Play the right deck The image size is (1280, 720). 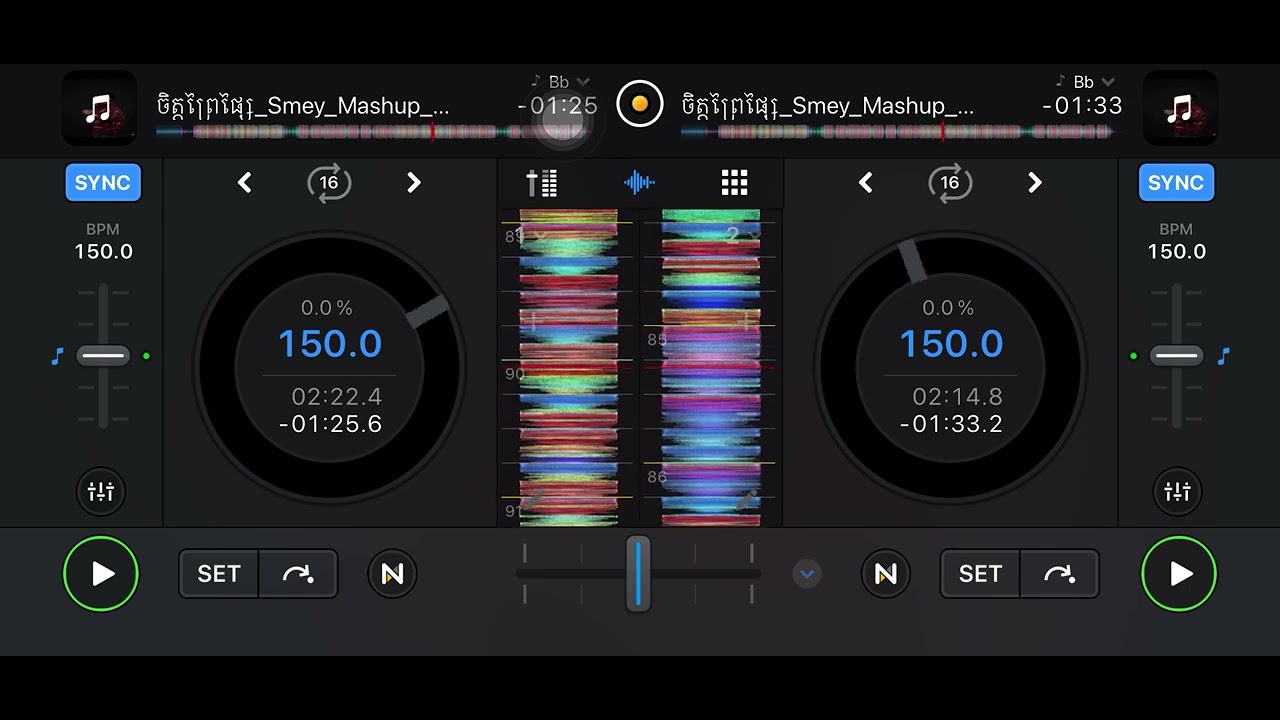[x=1179, y=574]
